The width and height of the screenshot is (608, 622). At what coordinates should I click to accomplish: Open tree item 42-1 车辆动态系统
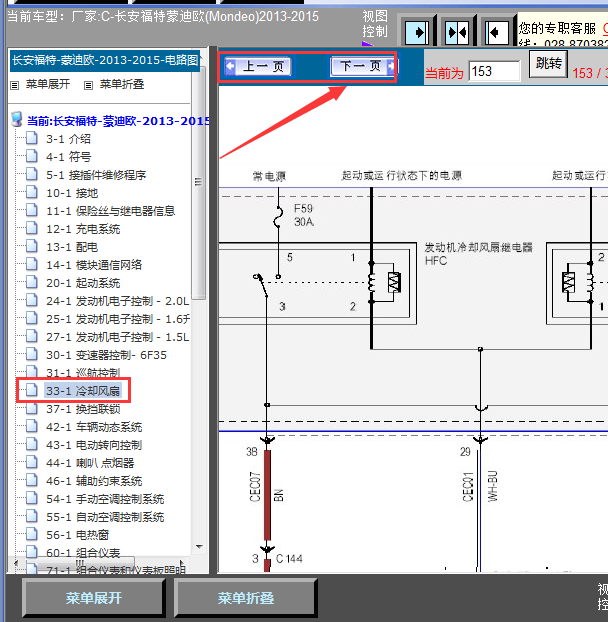pyautogui.click(x=94, y=427)
